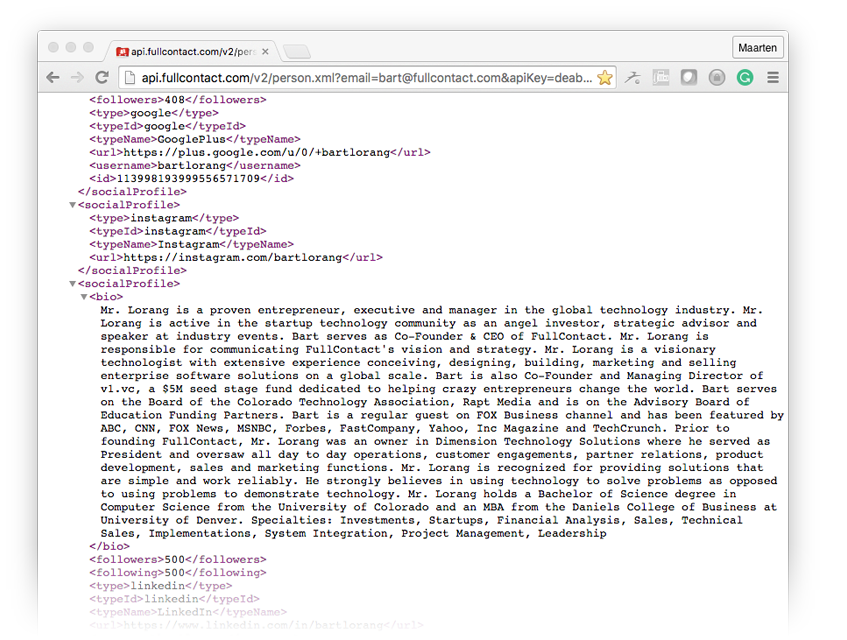Viewport: 847px width, 640px height.
Task: Reload the current page
Action: (102, 78)
